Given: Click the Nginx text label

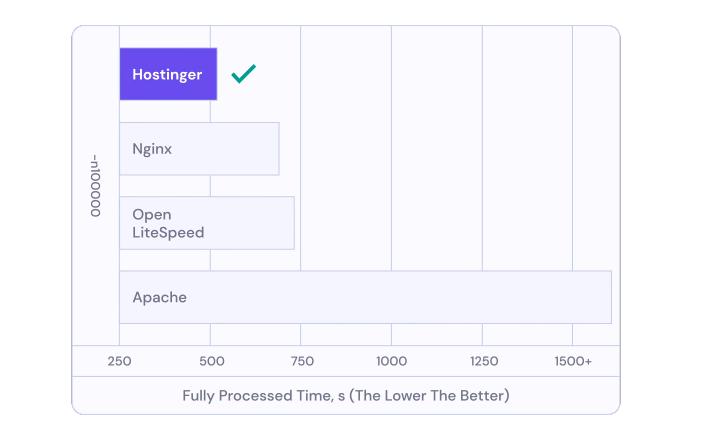Looking at the screenshot, I should click(152, 149).
